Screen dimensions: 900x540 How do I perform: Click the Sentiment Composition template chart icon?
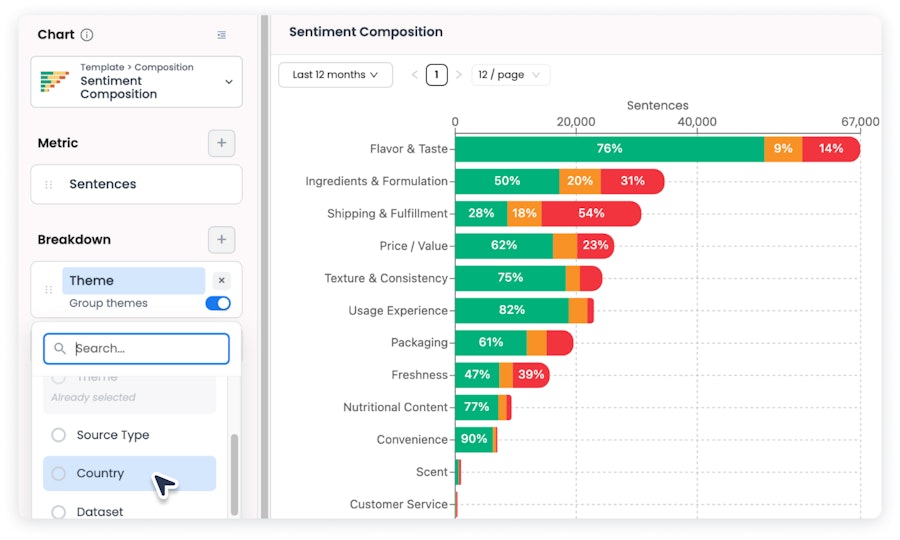[x=55, y=81]
